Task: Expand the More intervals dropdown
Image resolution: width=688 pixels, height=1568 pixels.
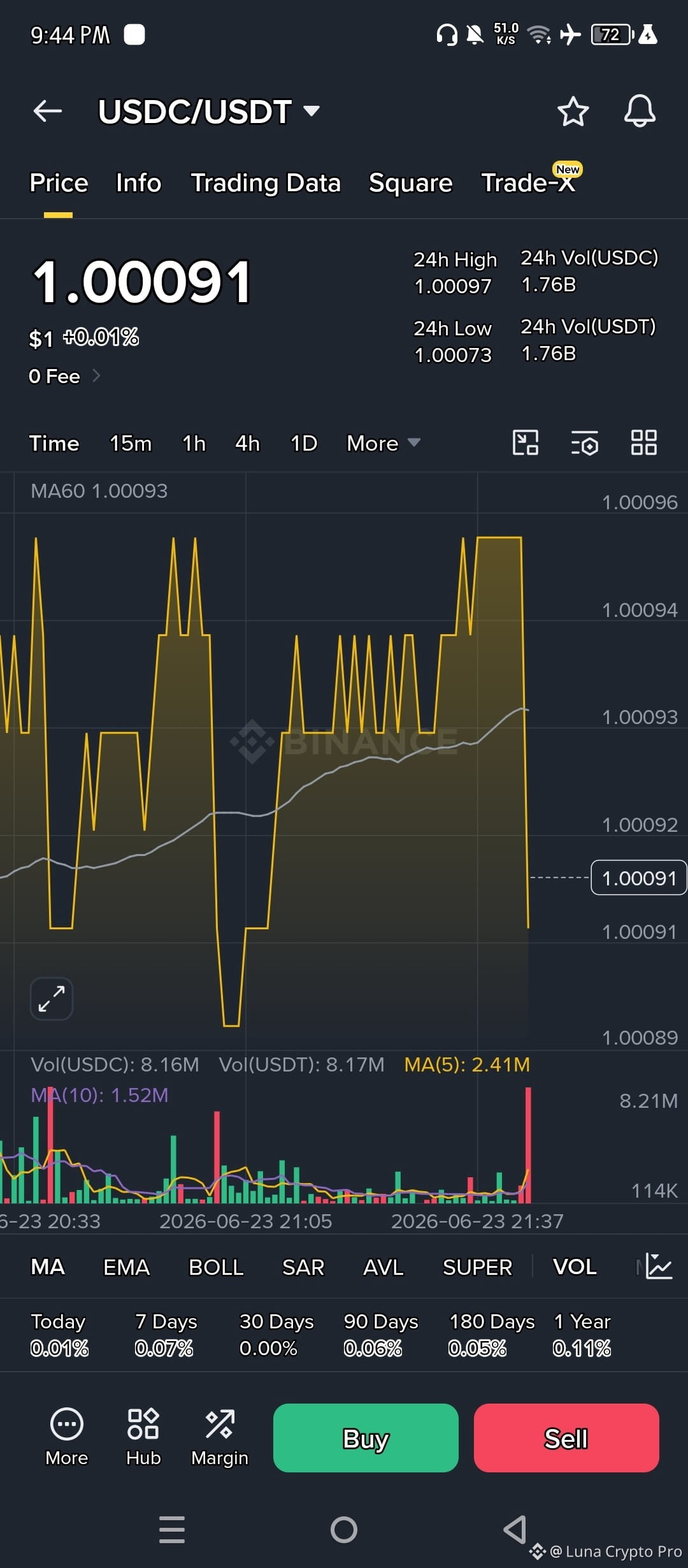Action: pos(383,443)
